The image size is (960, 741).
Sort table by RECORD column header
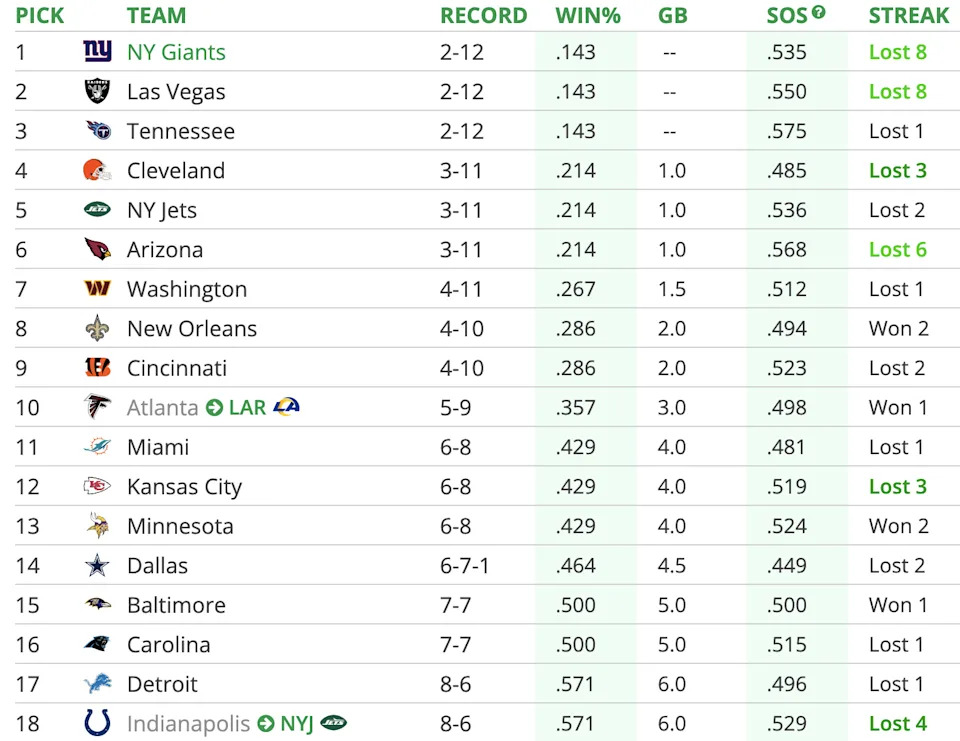[483, 16]
